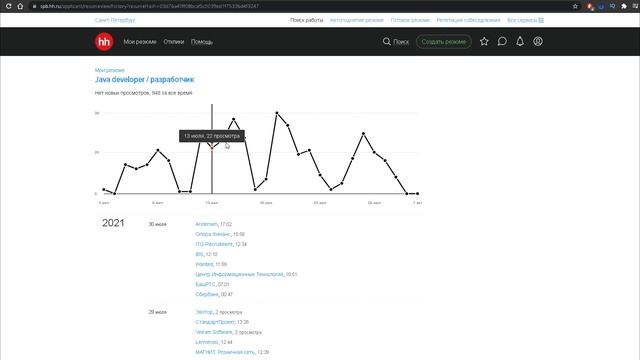Click the highest peak point on chart
Screen dimensions: 640x360
coord(277,113)
